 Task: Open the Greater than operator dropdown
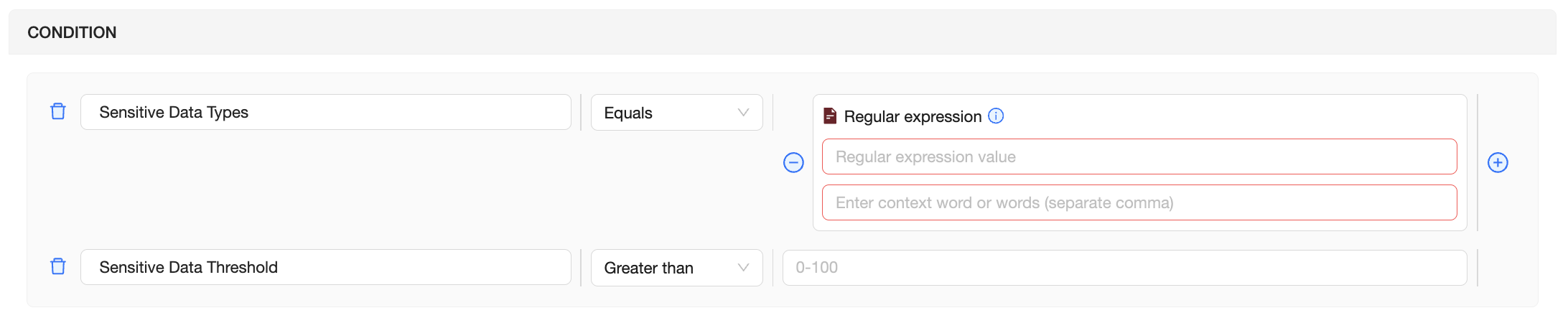[x=676, y=268]
